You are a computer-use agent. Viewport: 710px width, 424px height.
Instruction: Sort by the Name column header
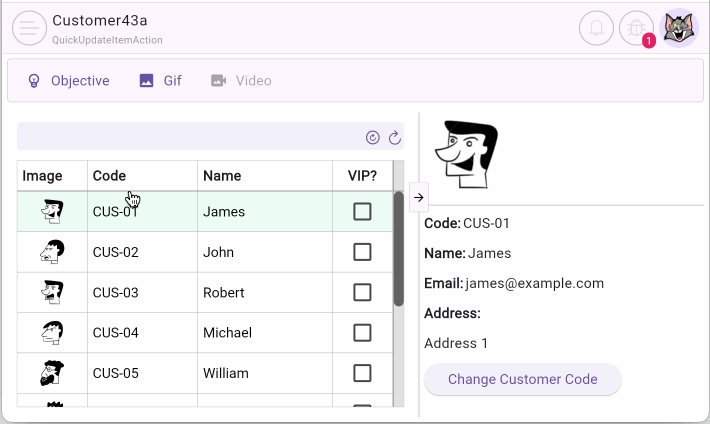pos(222,176)
